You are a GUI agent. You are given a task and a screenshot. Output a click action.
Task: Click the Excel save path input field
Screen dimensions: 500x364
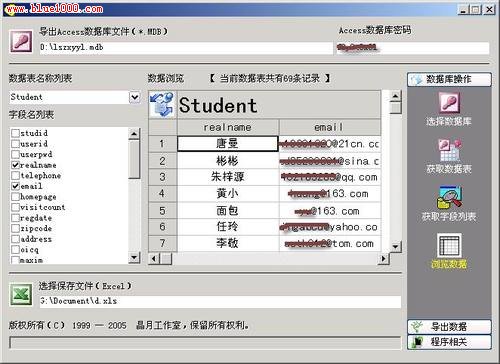pos(220,301)
